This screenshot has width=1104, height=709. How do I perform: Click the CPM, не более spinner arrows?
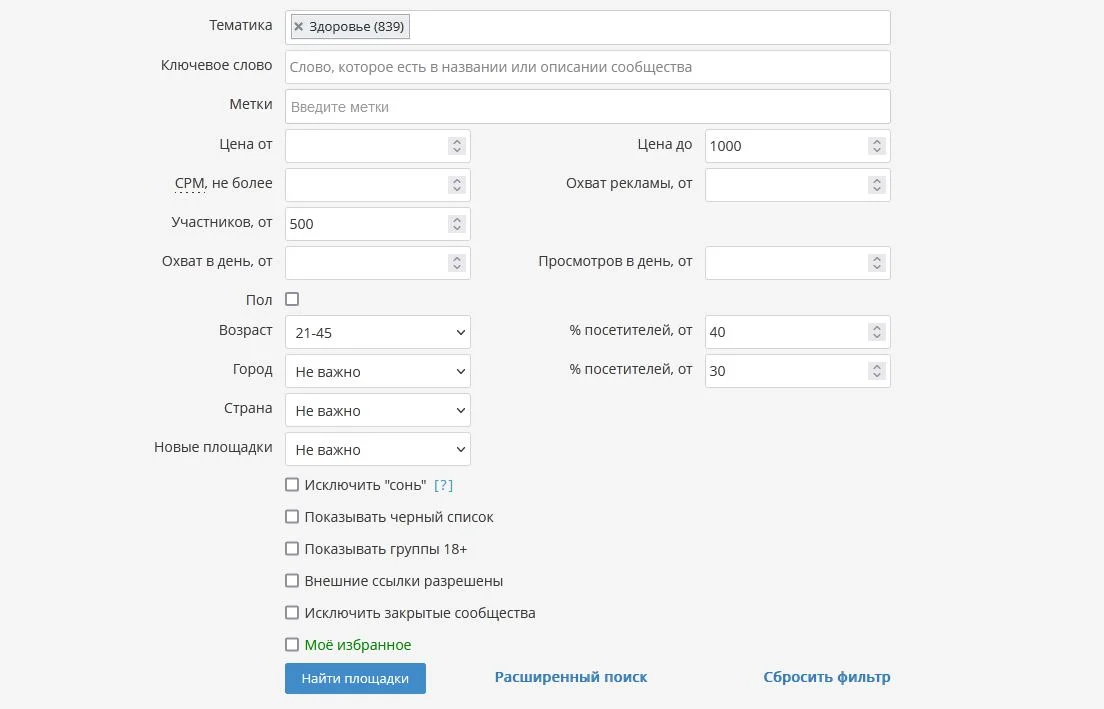click(457, 185)
